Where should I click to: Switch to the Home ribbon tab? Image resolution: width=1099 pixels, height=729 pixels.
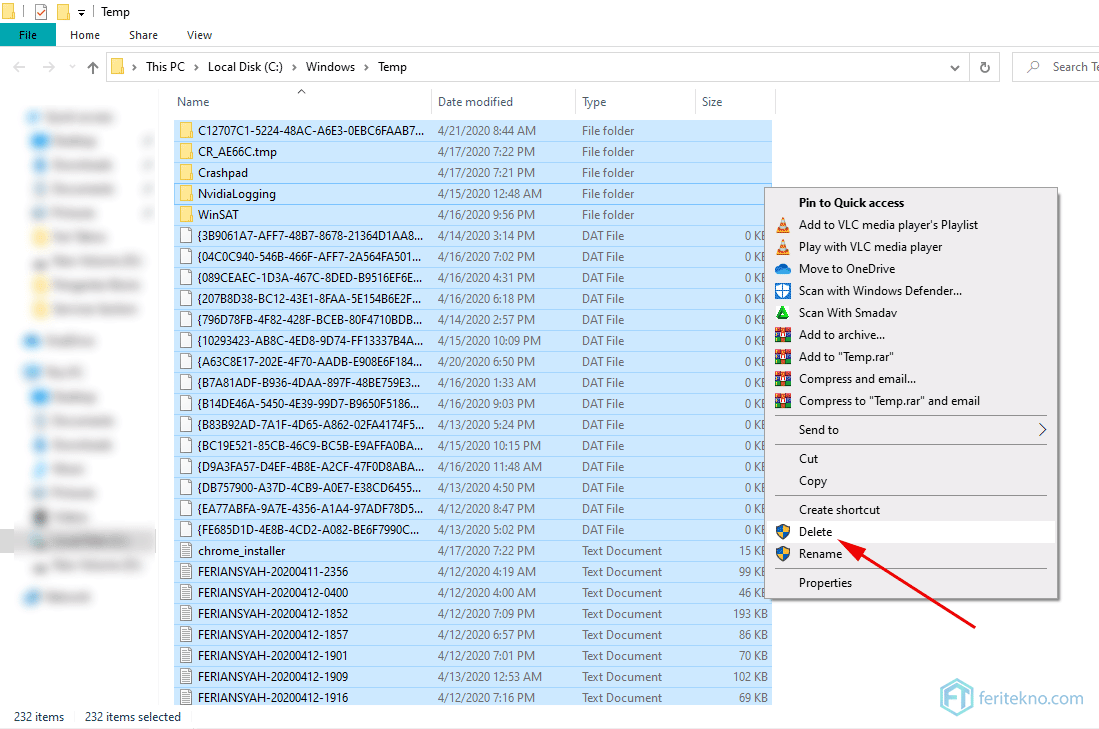[85, 35]
